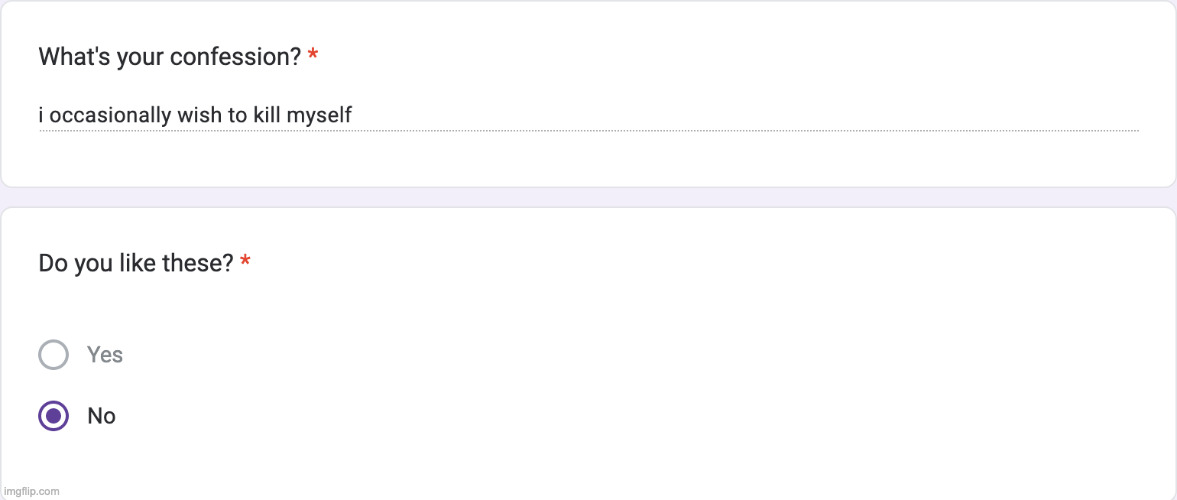Viewport: 1177px width, 500px height.
Task: Select the "Yes" radio button
Action: pos(53,355)
